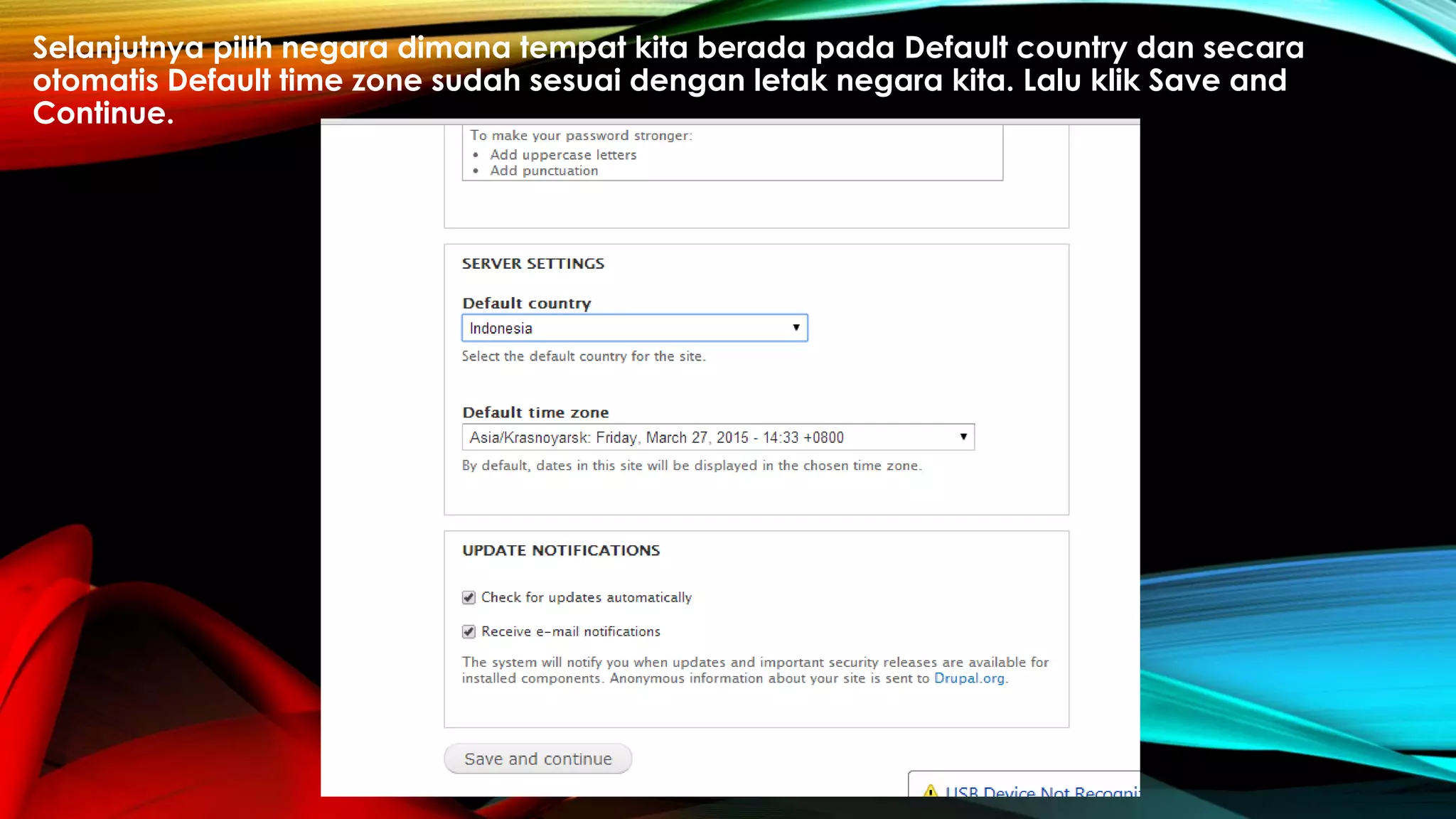Toggle Check for updates automatically checkbox
Screen dimensions: 1456x819
[469, 598]
